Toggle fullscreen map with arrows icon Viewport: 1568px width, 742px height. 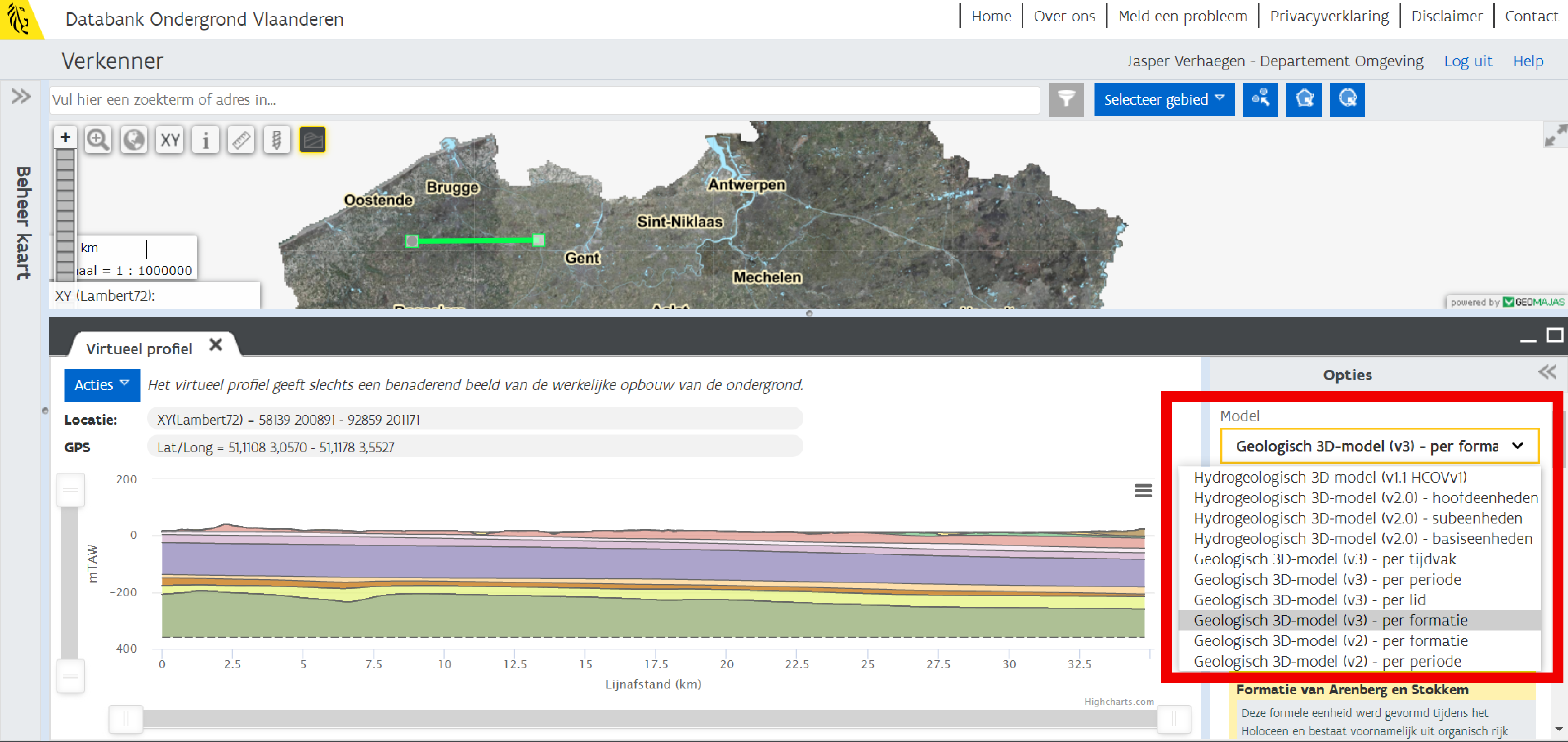point(1555,135)
